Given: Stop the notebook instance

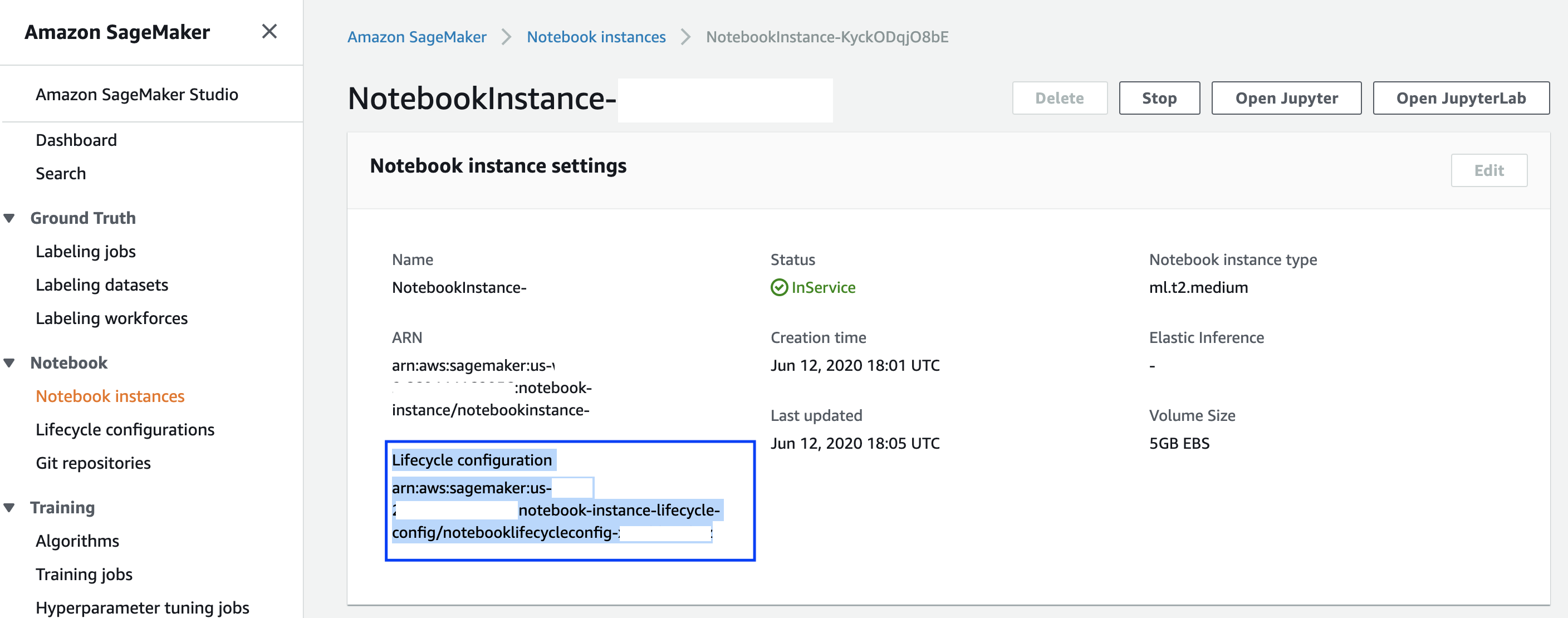Looking at the screenshot, I should (1159, 98).
